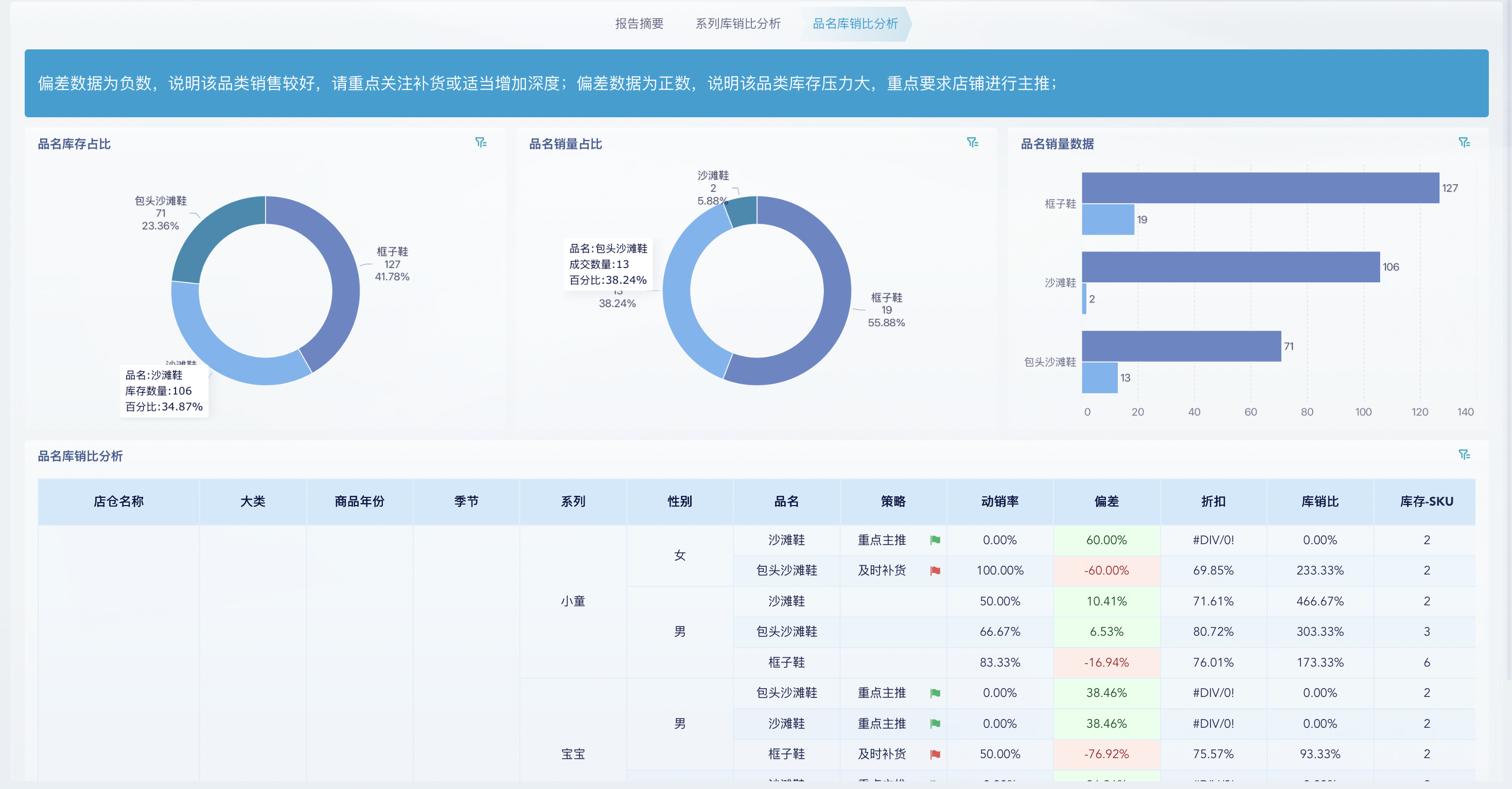The image size is (1512, 789).
Task: Open the filter on 品名库存占比 panel
Action: 482,142
